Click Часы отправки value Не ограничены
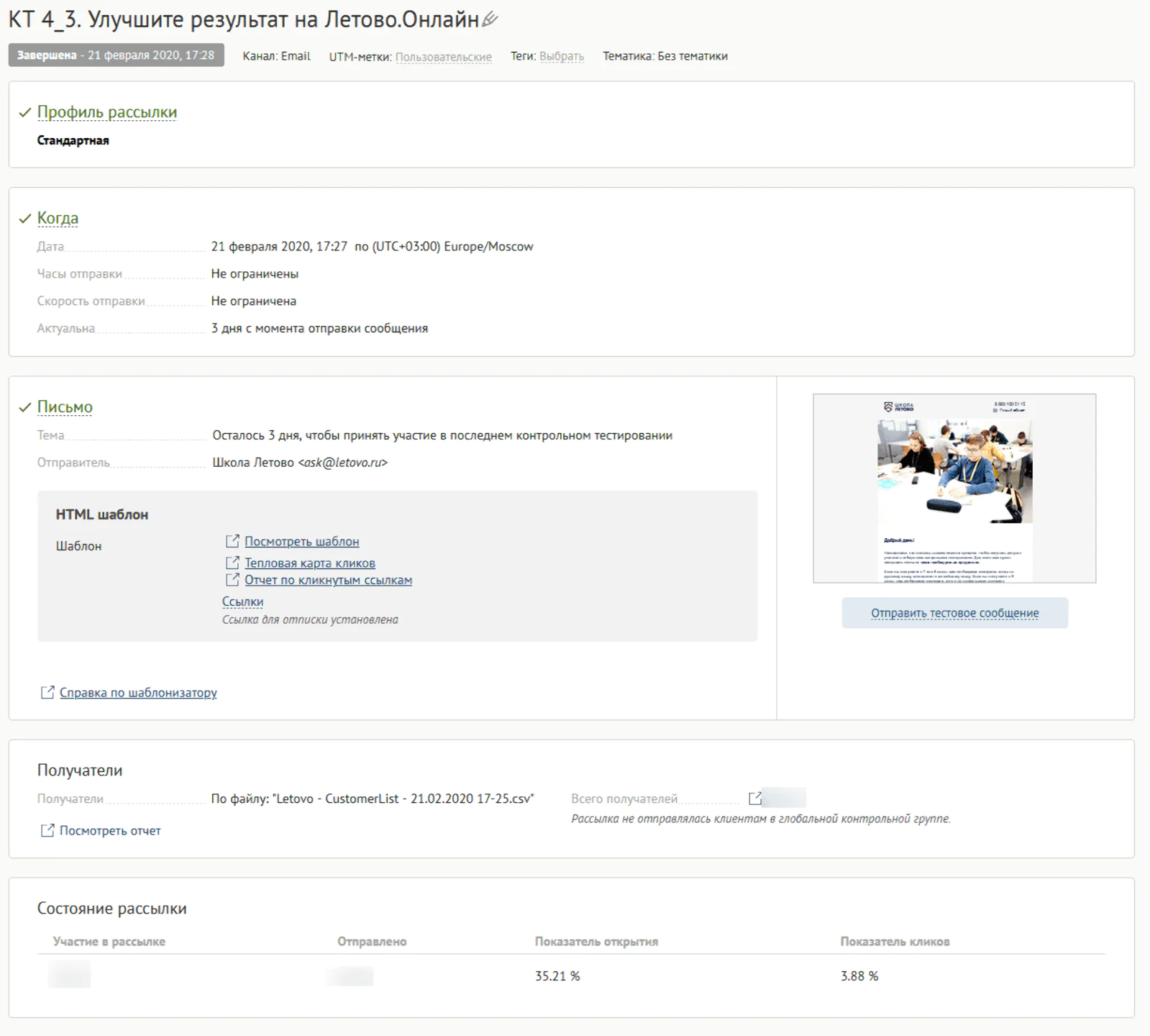Image resolution: width=1150 pixels, height=1036 pixels. tap(255, 274)
